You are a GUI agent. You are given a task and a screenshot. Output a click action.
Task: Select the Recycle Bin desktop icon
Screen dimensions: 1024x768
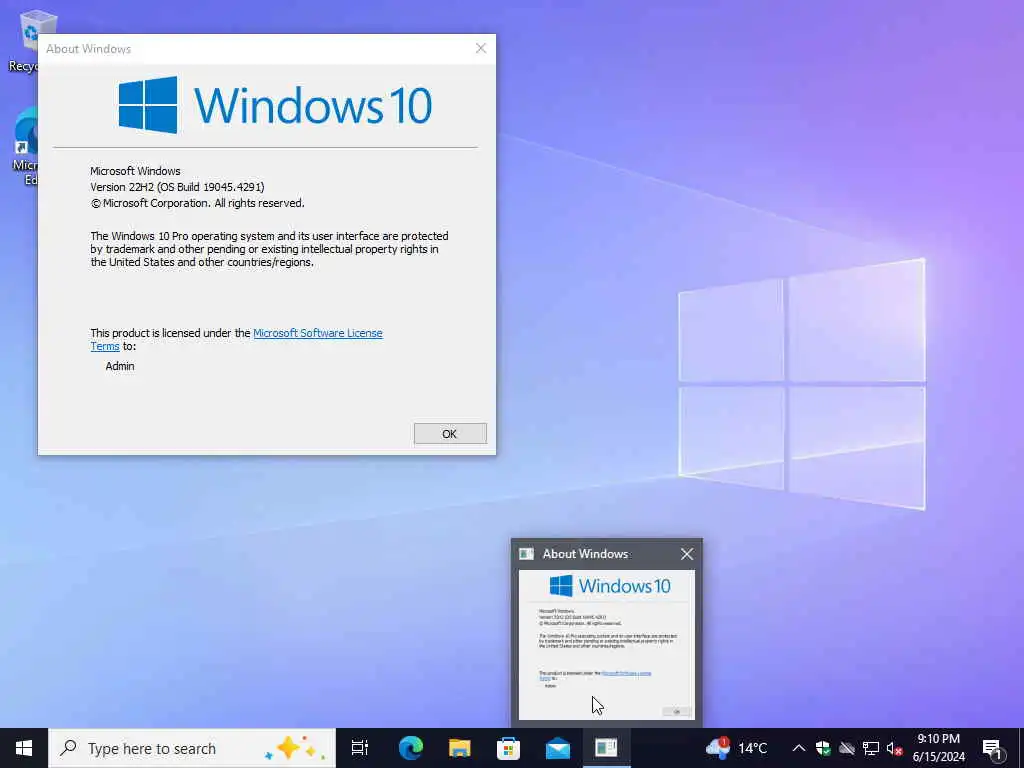point(24,40)
